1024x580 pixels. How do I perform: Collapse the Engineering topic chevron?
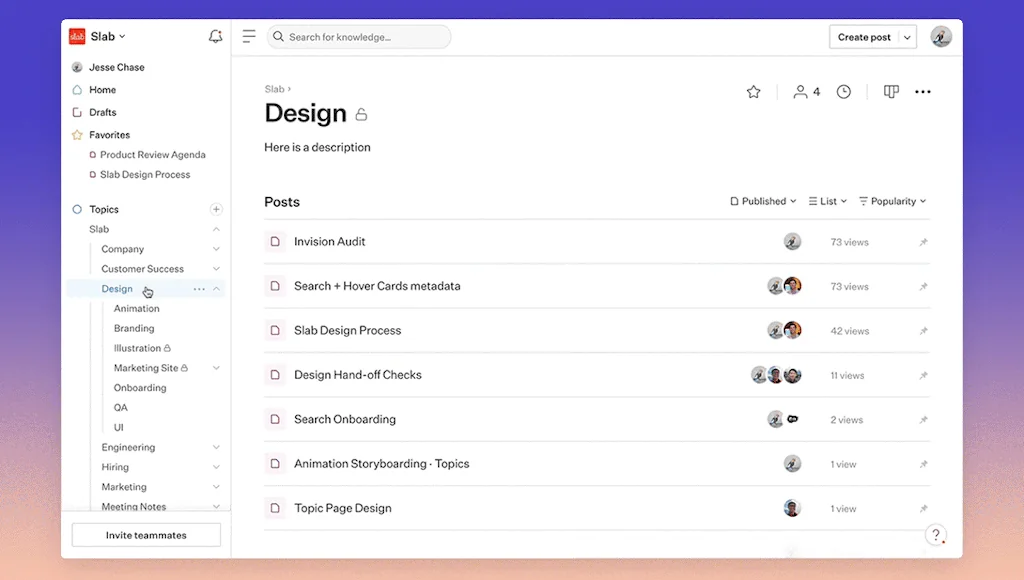coord(214,447)
